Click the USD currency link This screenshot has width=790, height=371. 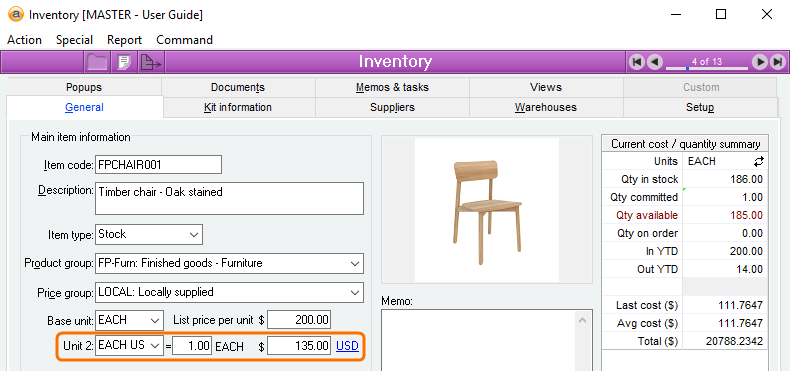click(x=347, y=346)
